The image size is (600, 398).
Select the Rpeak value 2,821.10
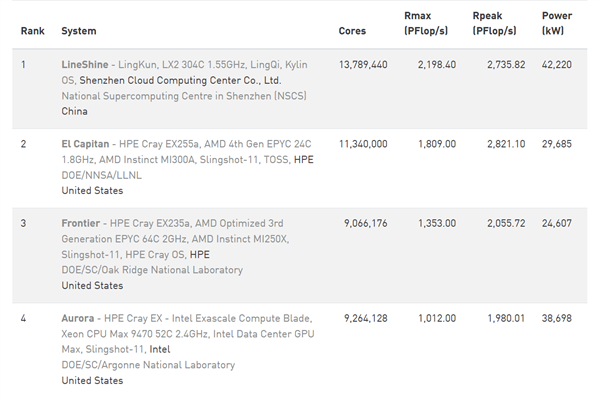coord(506,144)
